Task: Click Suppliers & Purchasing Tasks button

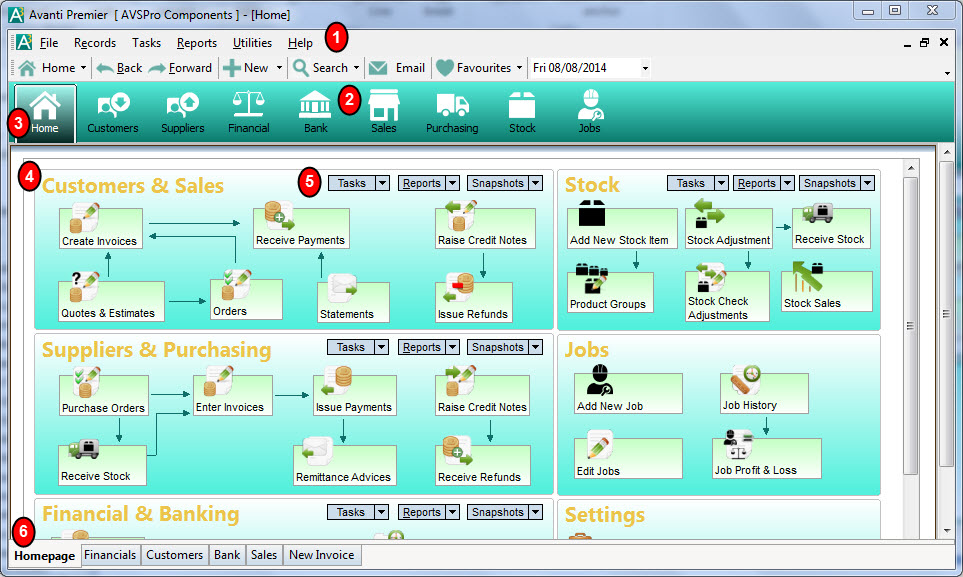Action: 351,347
